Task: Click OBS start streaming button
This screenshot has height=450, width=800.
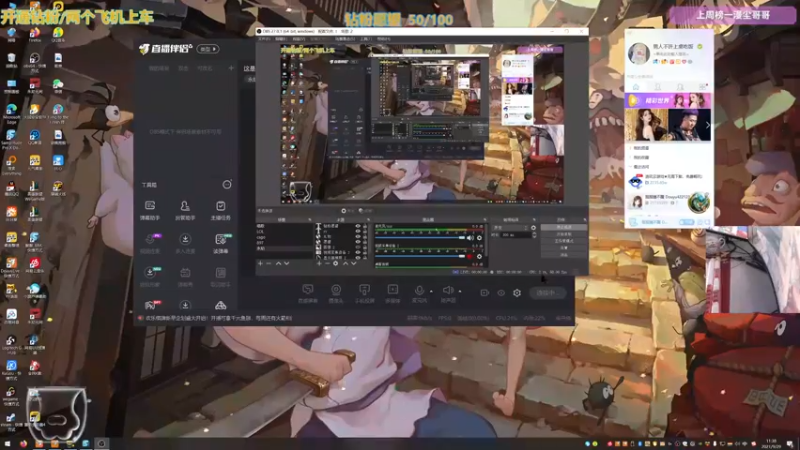Action: pos(564,227)
